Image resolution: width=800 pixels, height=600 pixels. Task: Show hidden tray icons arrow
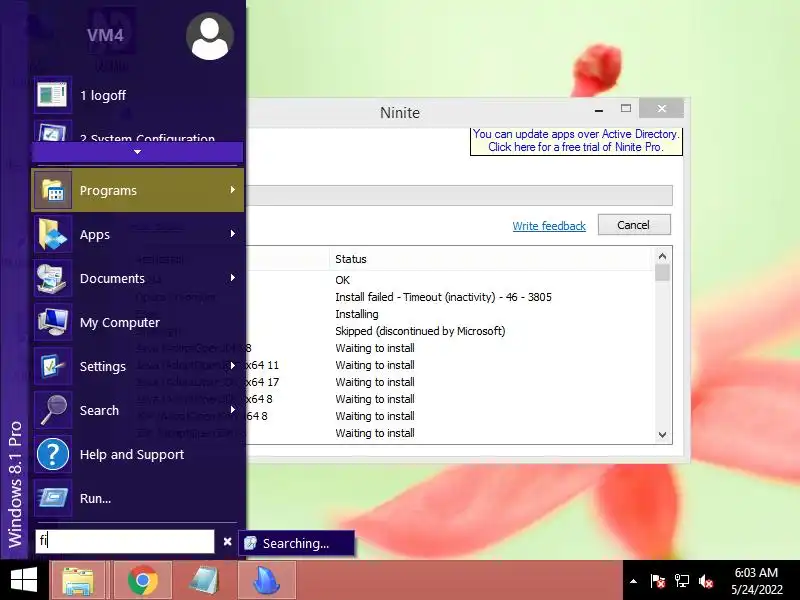click(x=633, y=581)
